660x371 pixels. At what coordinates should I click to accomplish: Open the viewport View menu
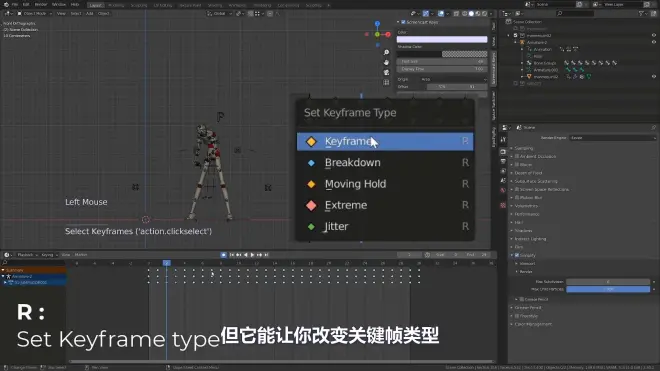click(x=61, y=13)
